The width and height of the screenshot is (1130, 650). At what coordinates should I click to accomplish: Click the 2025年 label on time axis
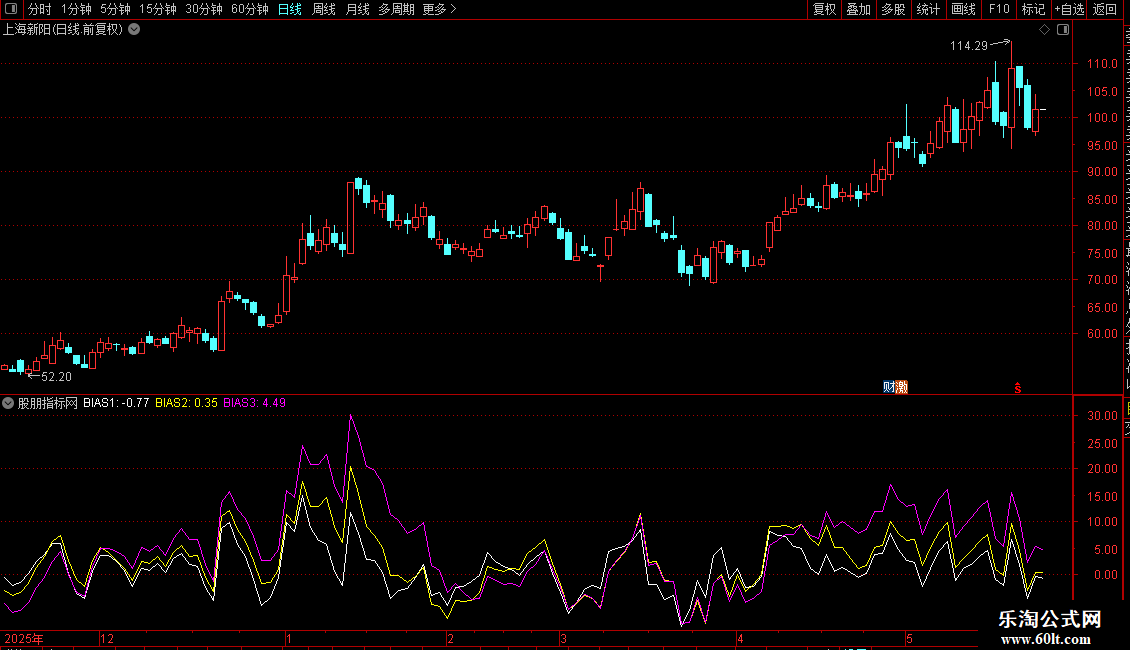(x=24, y=639)
